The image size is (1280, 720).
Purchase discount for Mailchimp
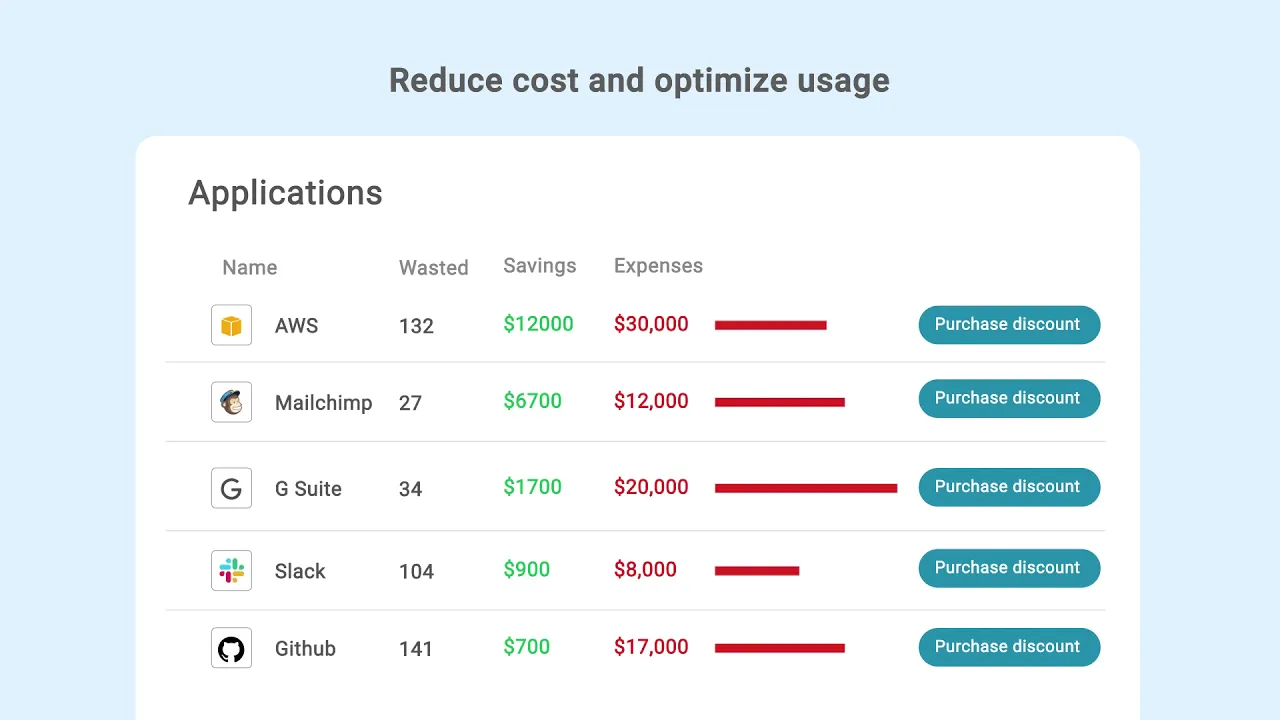(x=1008, y=398)
